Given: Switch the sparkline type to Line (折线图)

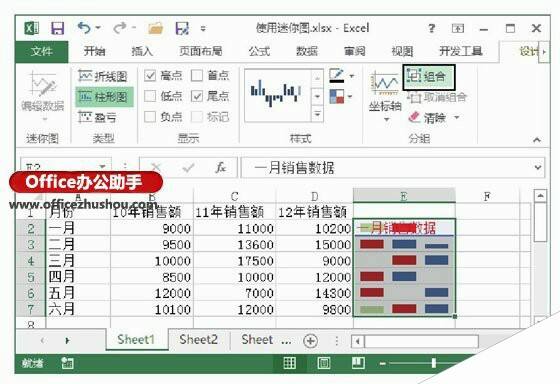Looking at the screenshot, I should pos(103,76).
